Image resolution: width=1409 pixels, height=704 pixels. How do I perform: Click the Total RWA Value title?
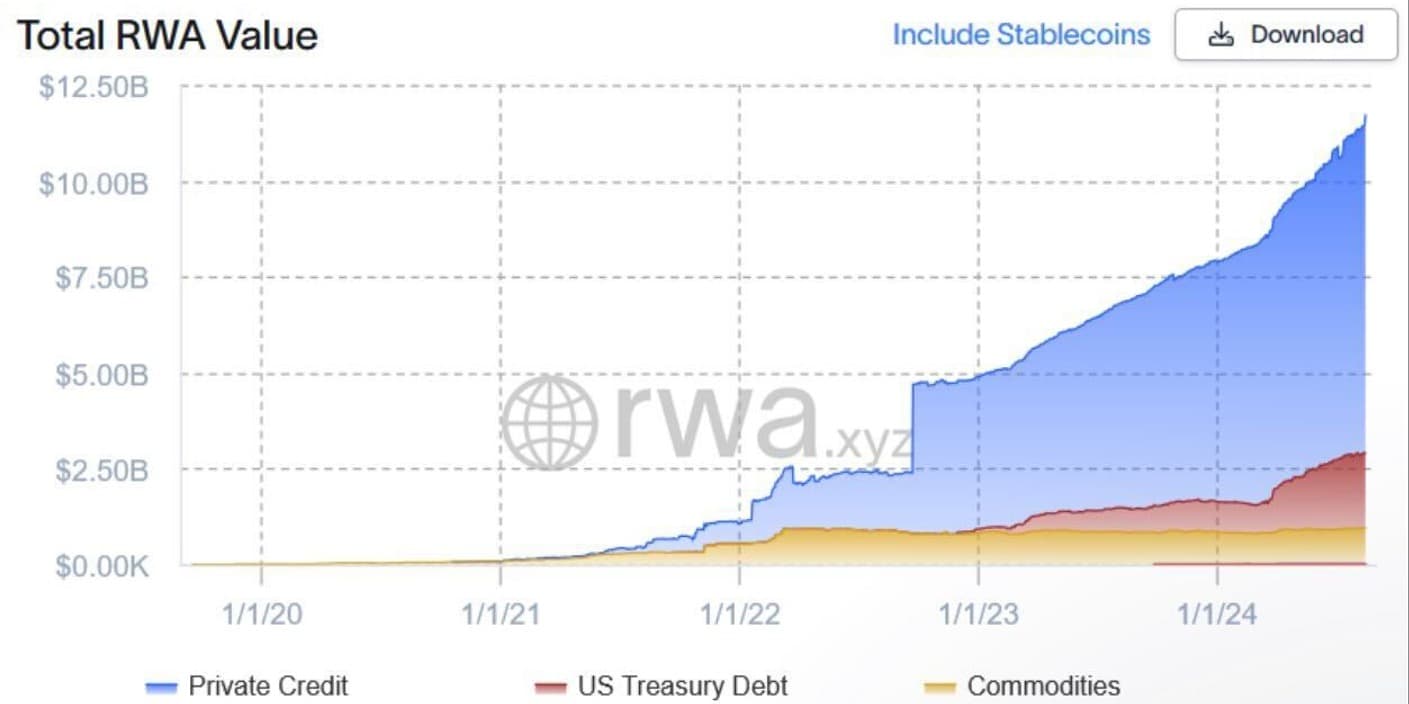tap(168, 36)
